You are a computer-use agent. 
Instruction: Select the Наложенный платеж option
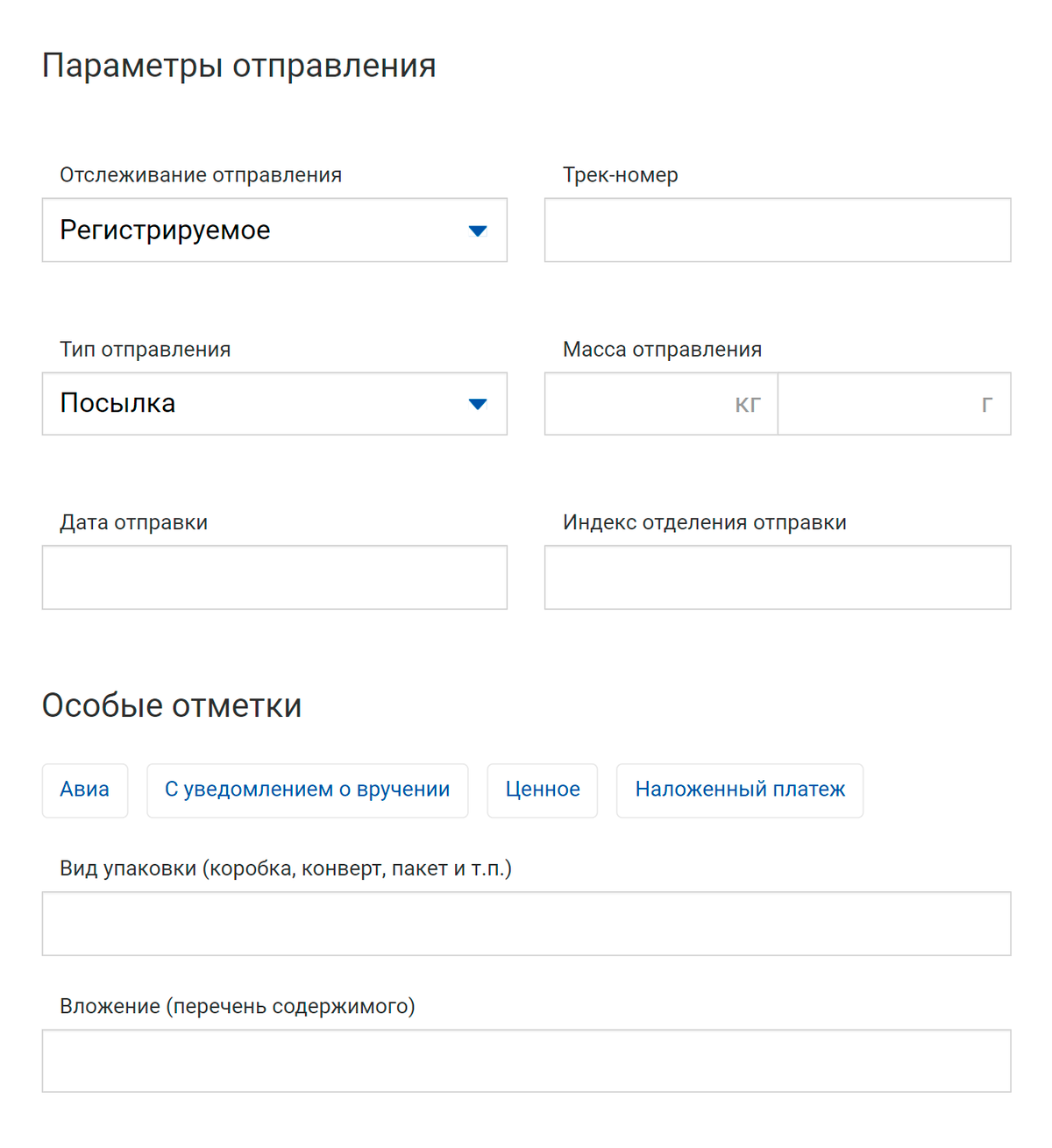pos(739,790)
